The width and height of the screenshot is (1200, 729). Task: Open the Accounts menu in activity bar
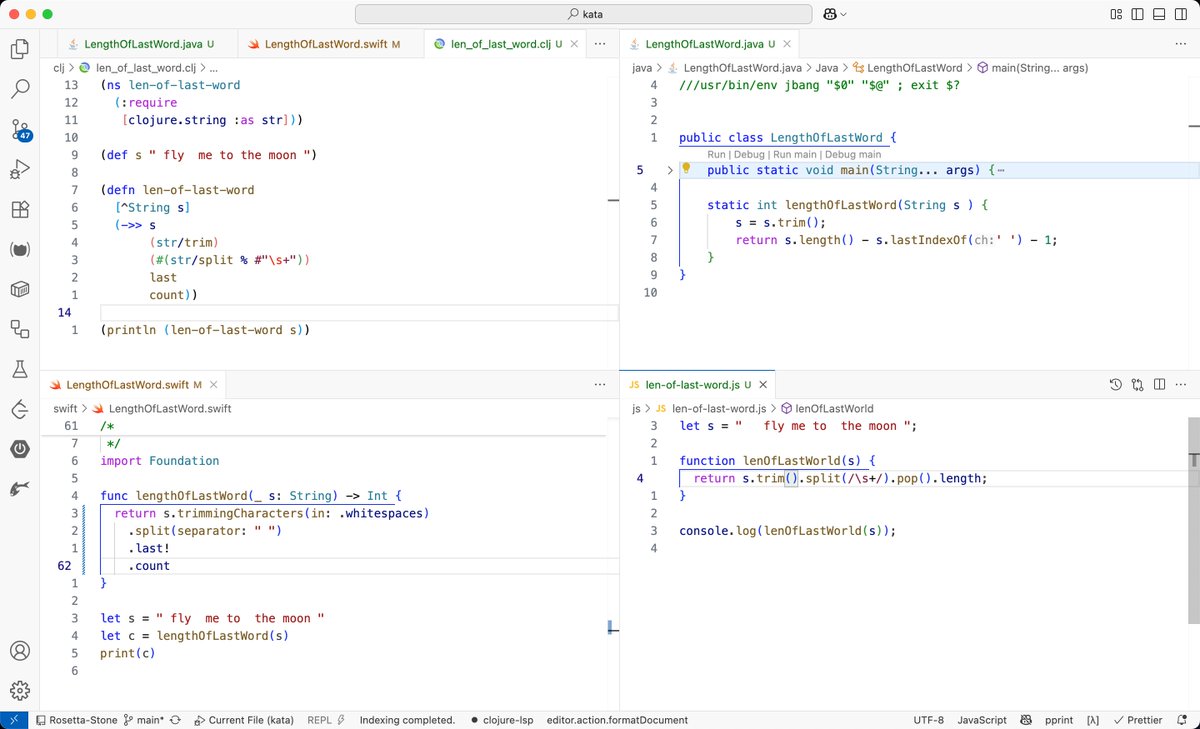(x=20, y=650)
